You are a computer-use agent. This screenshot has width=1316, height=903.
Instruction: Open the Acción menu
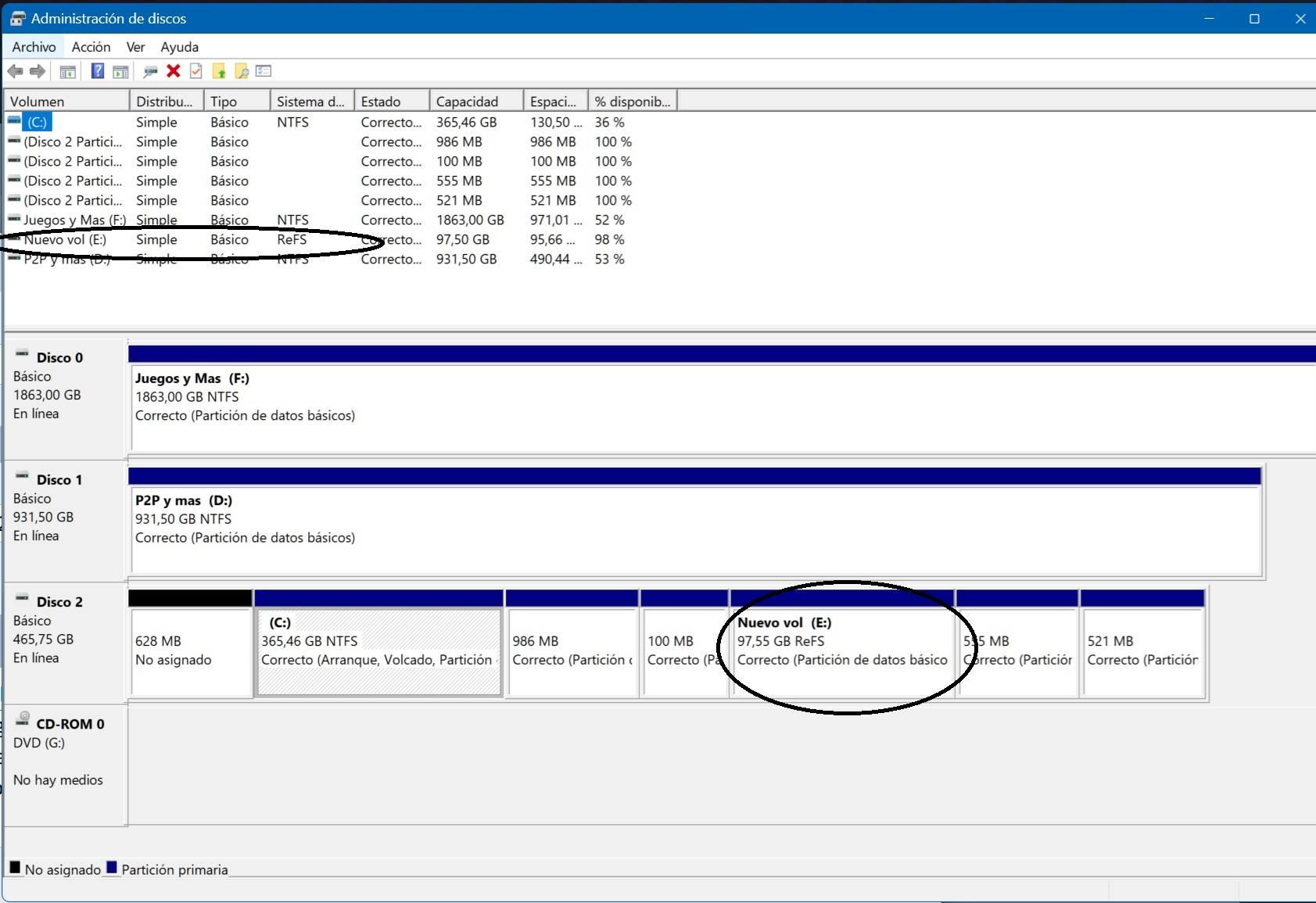(91, 47)
